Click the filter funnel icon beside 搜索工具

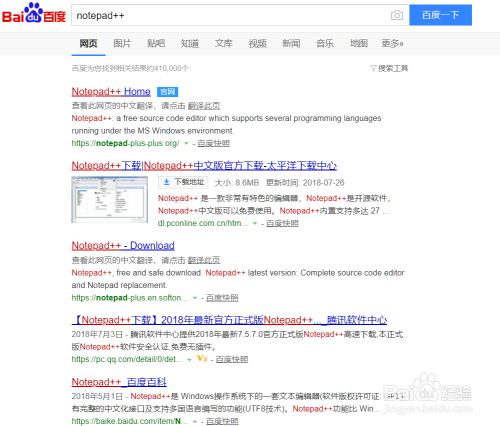pos(373,68)
